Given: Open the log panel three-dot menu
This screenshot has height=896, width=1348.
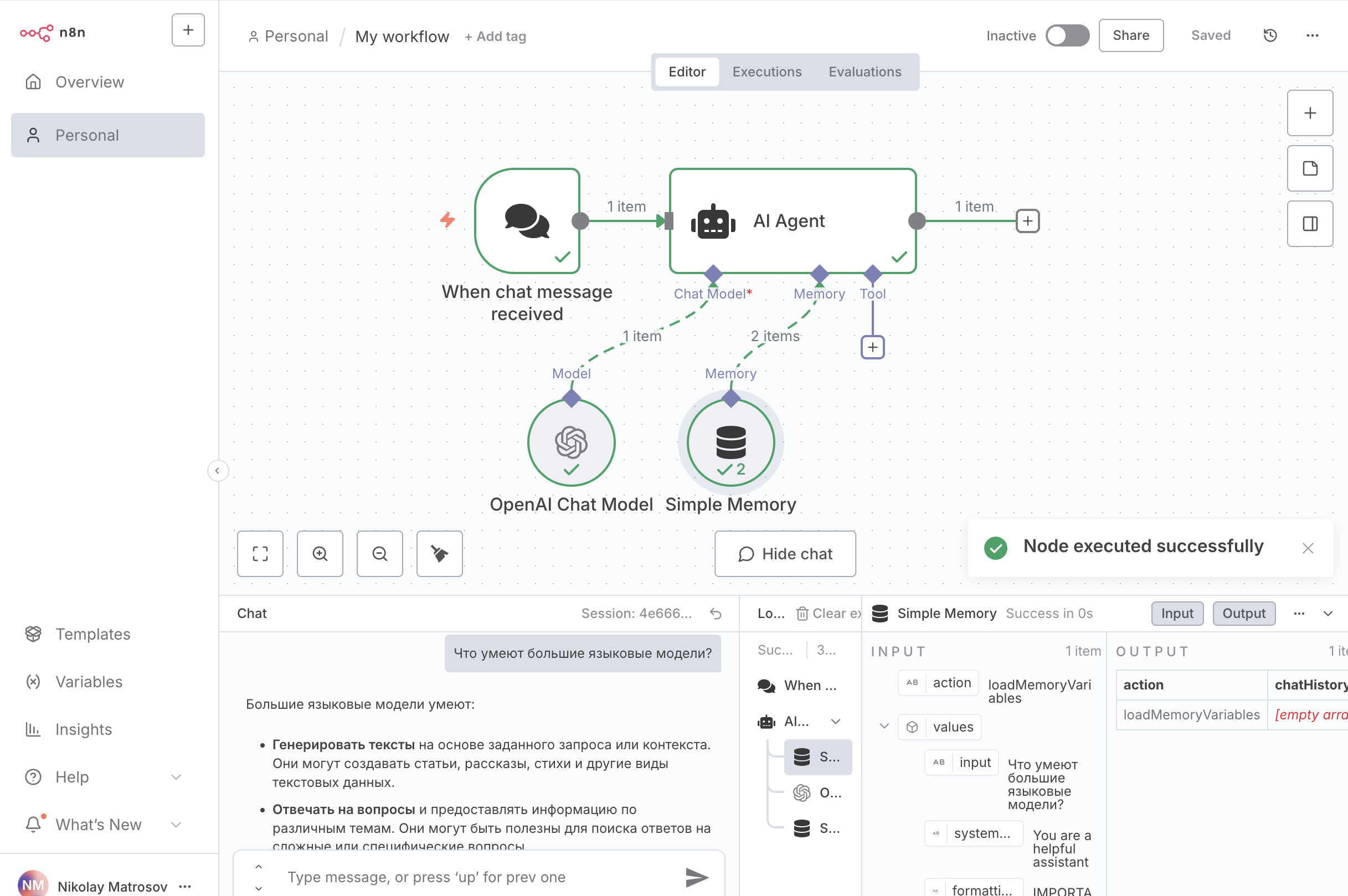Looking at the screenshot, I should click(x=1299, y=613).
